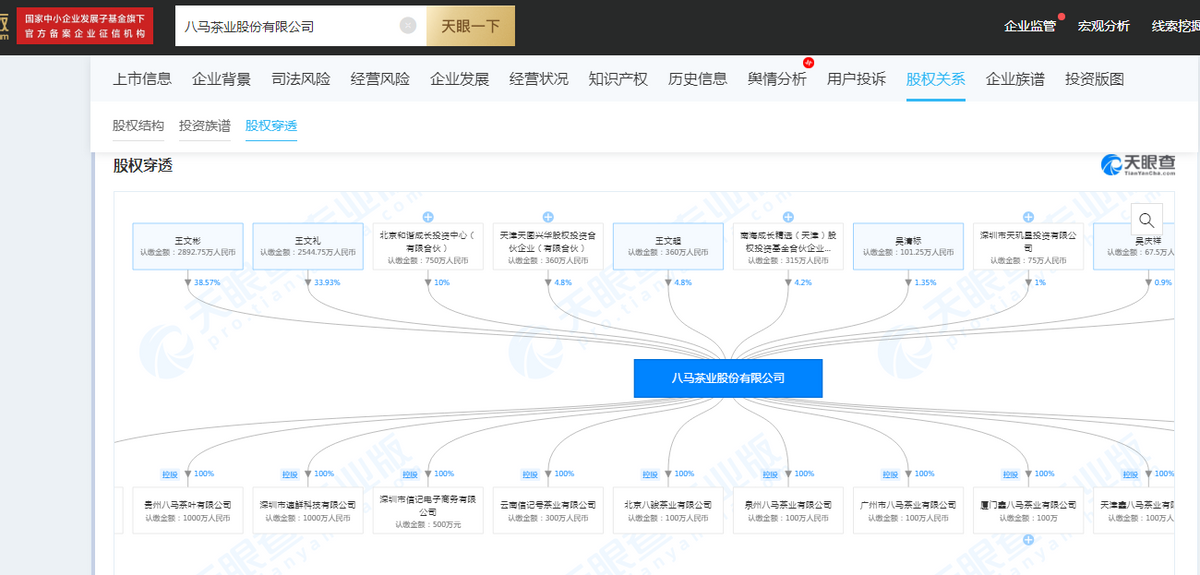Click the 天津天图兴华股权投资 shareholder box

pos(548,246)
